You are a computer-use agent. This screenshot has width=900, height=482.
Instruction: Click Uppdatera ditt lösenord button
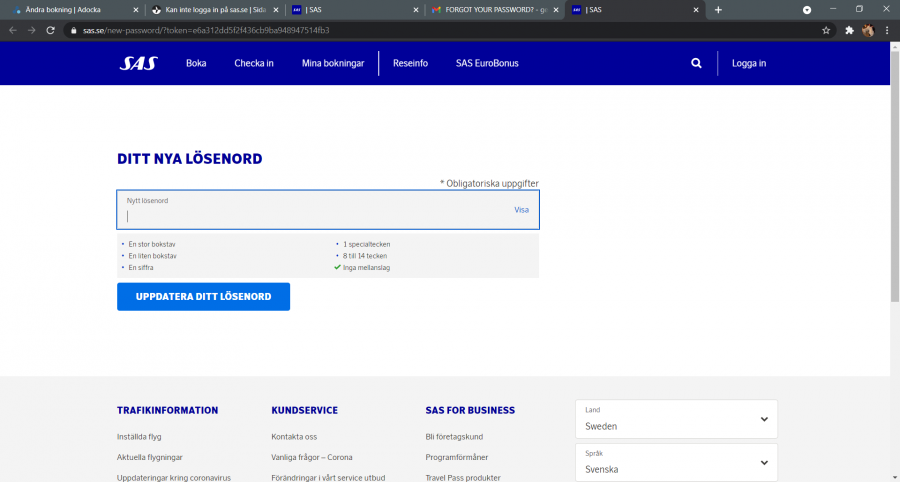tap(203, 297)
